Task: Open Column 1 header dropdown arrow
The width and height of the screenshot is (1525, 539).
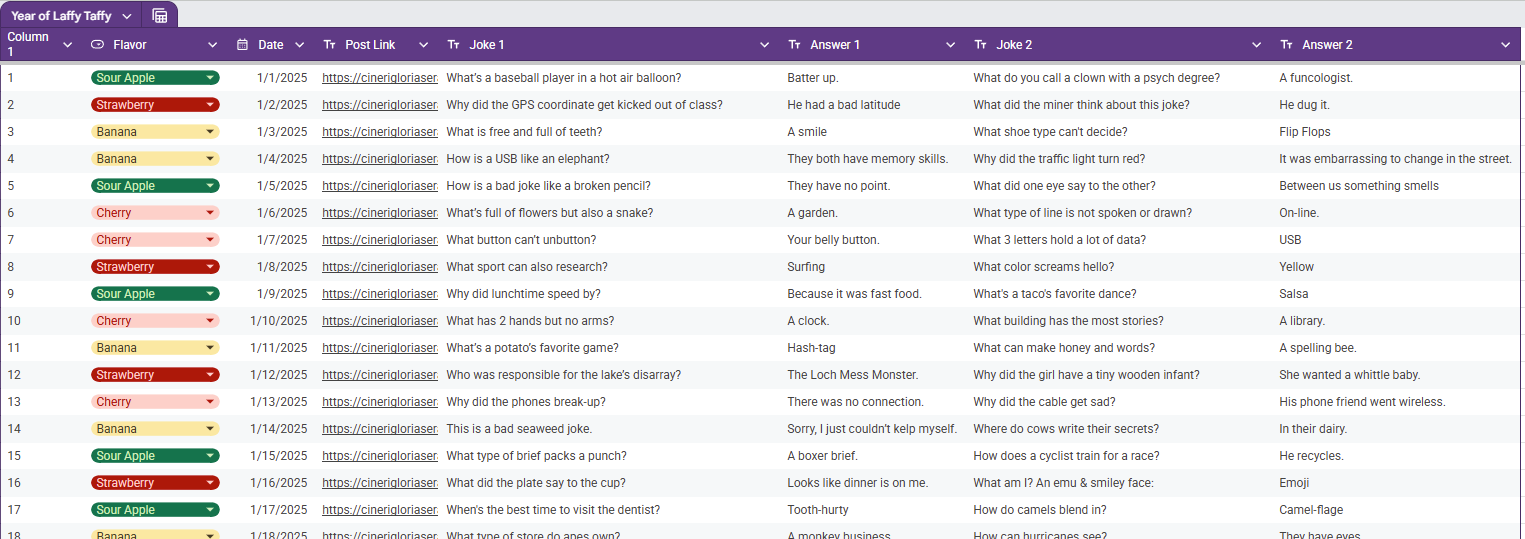Action: 67,45
